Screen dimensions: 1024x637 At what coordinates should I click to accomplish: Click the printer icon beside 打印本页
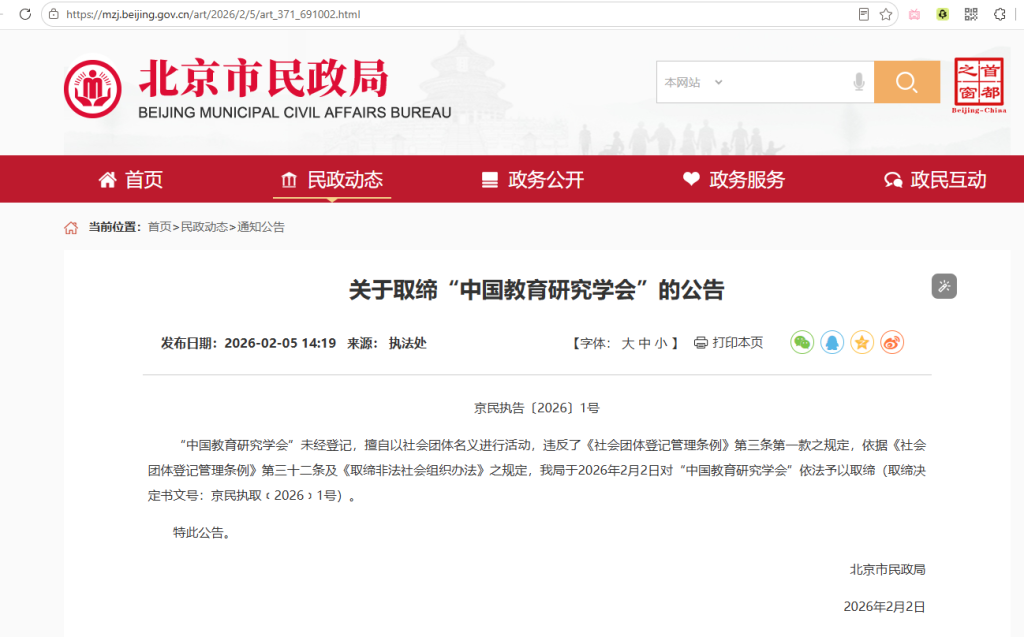[x=701, y=343]
